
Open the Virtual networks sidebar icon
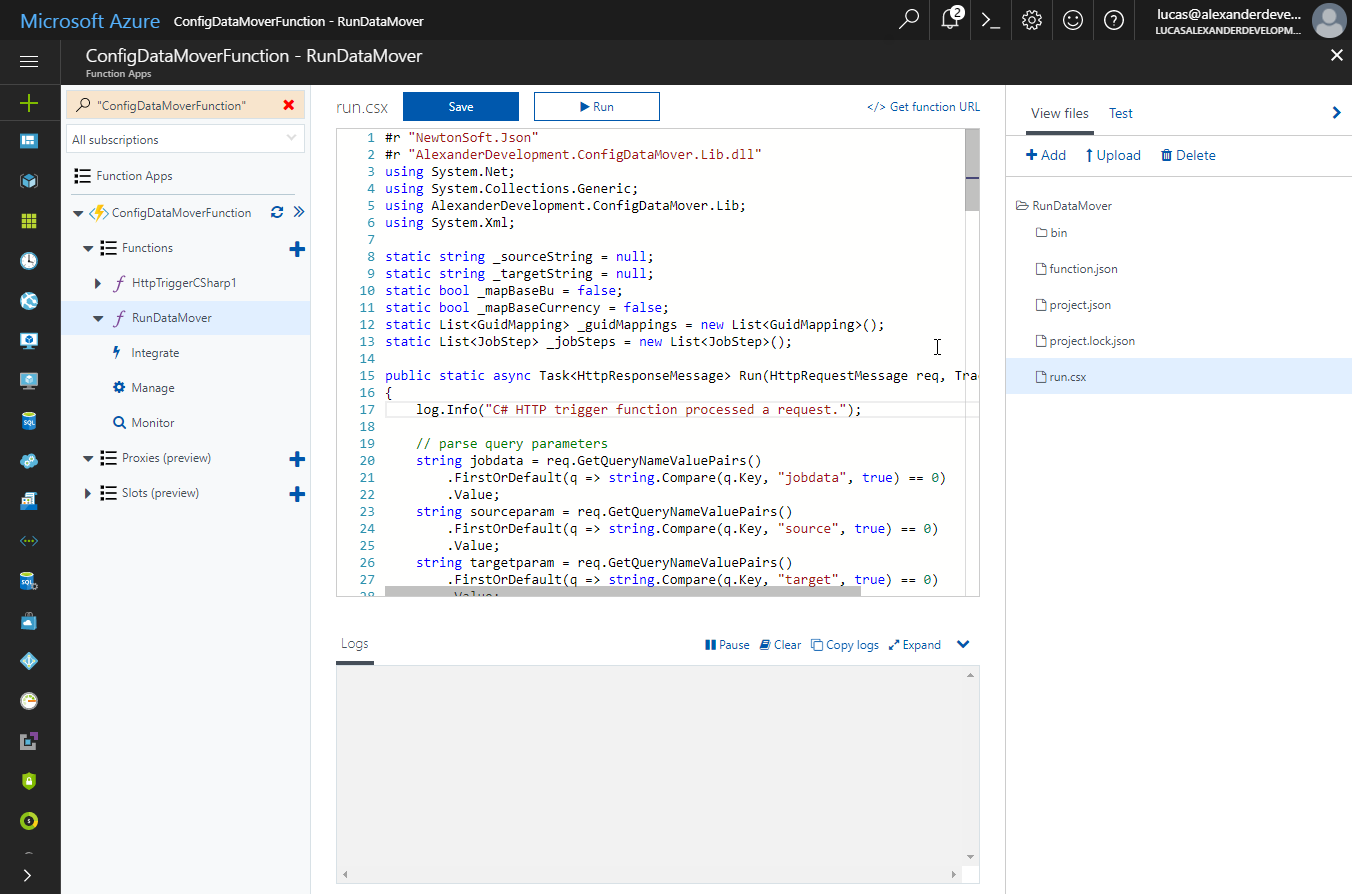pyautogui.click(x=29, y=540)
